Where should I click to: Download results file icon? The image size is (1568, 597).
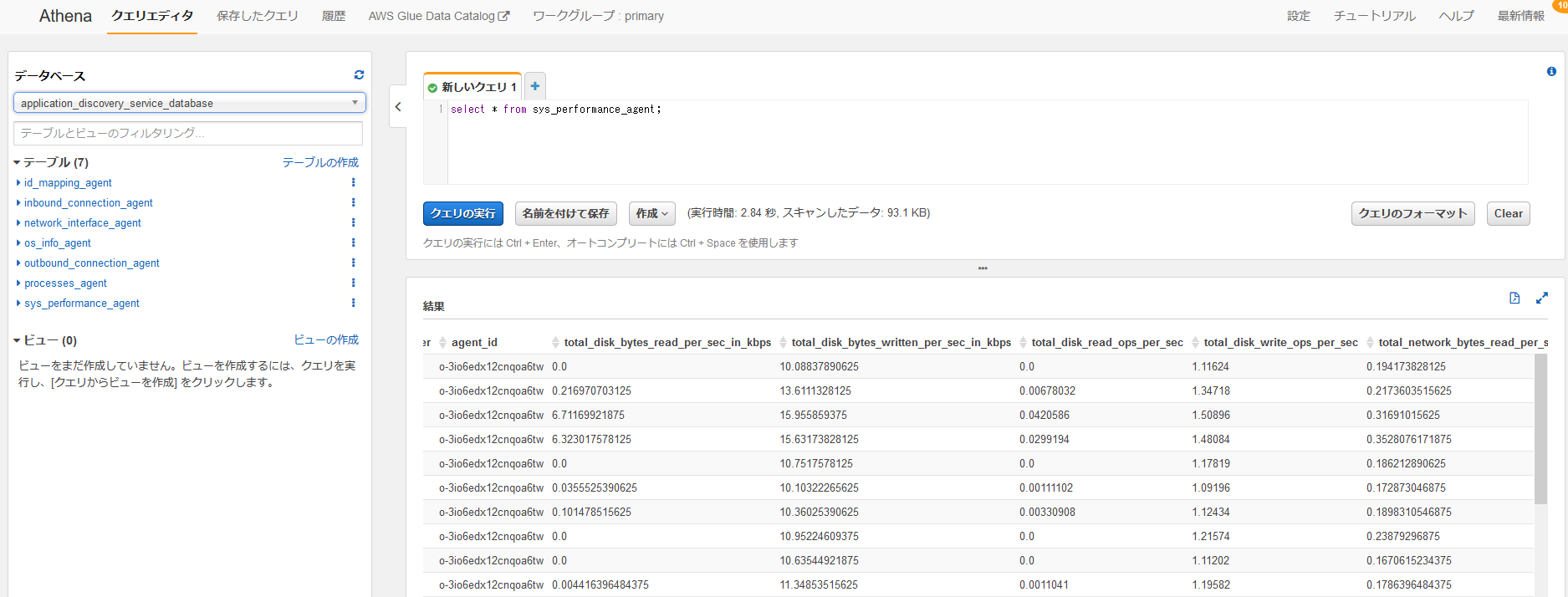pyautogui.click(x=1514, y=298)
